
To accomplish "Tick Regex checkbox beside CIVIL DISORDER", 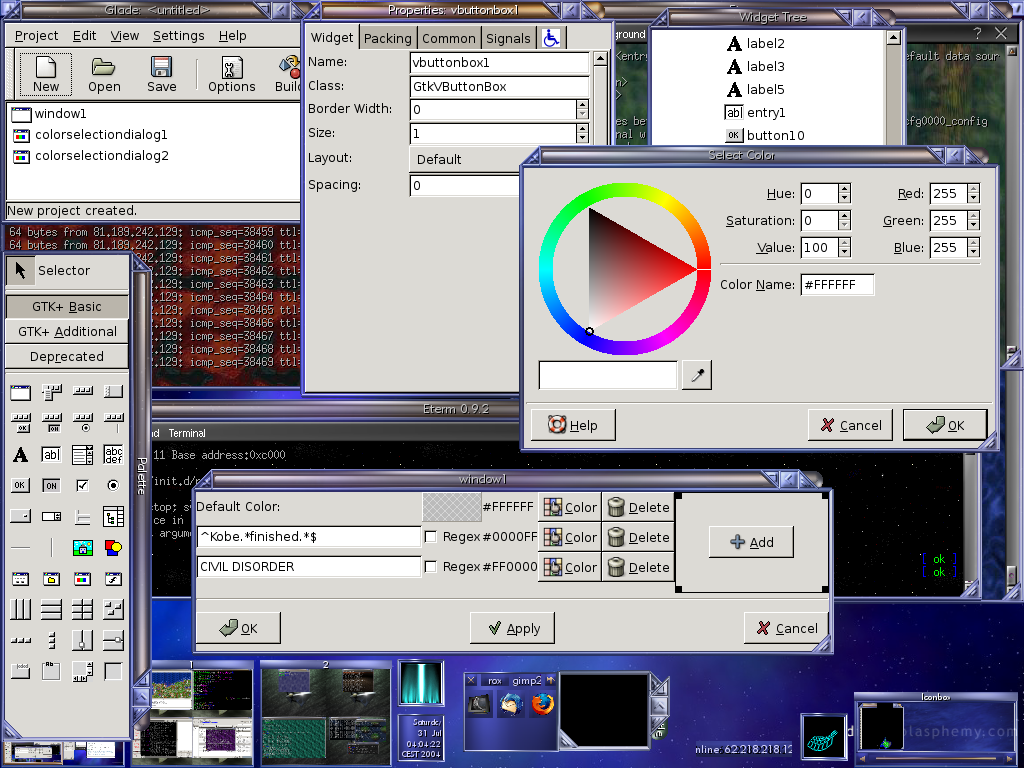I will click(x=430, y=567).
